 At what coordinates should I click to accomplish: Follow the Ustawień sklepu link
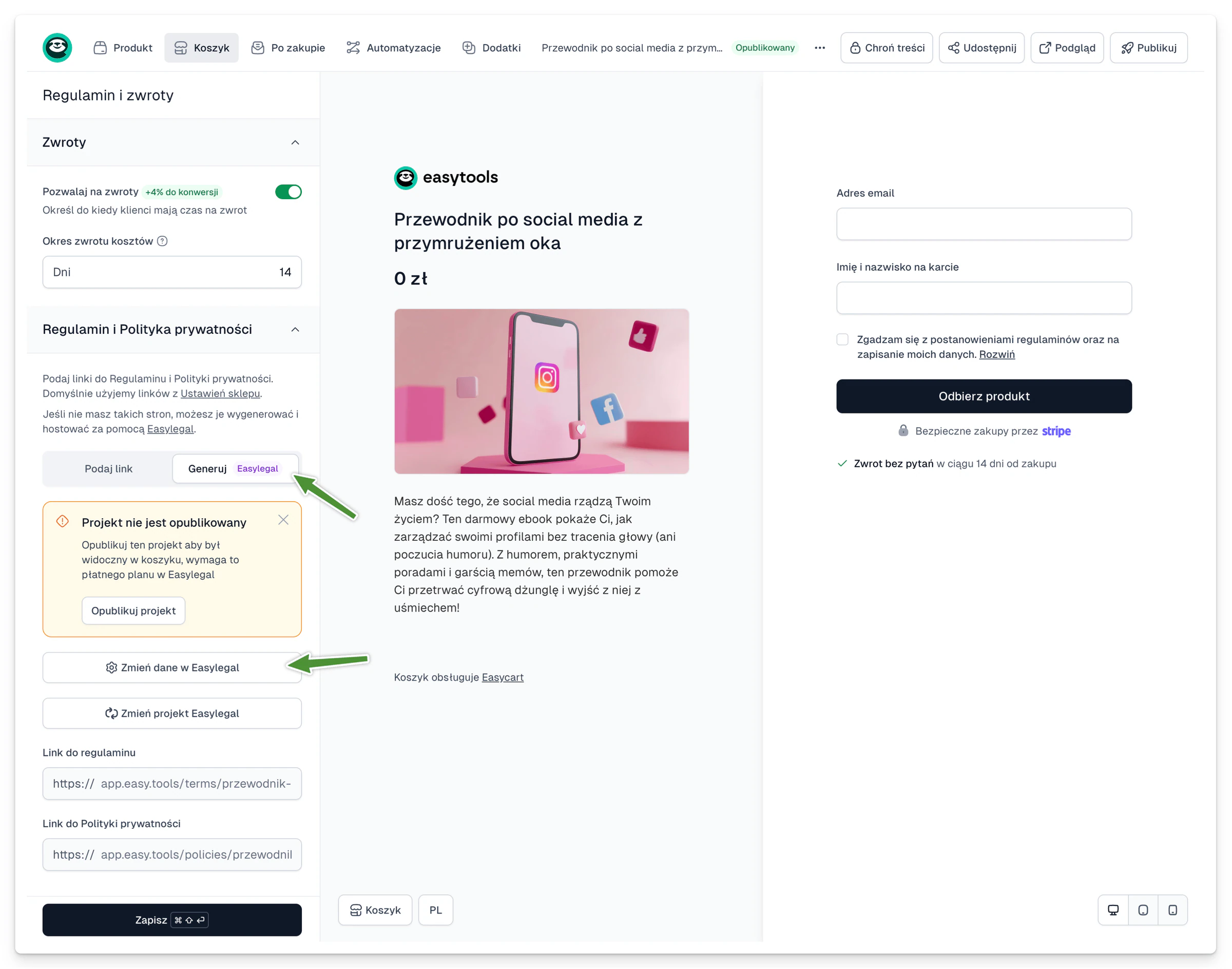pos(220,393)
